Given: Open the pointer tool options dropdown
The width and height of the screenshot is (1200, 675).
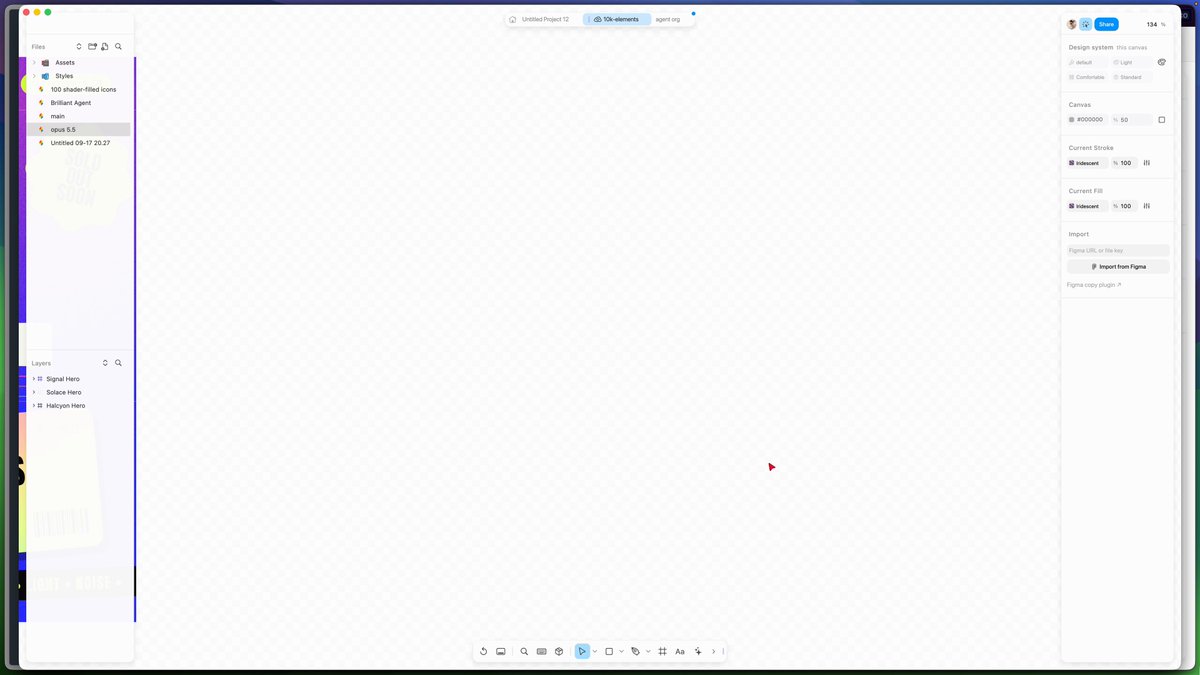Looking at the screenshot, I should [595, 651].
